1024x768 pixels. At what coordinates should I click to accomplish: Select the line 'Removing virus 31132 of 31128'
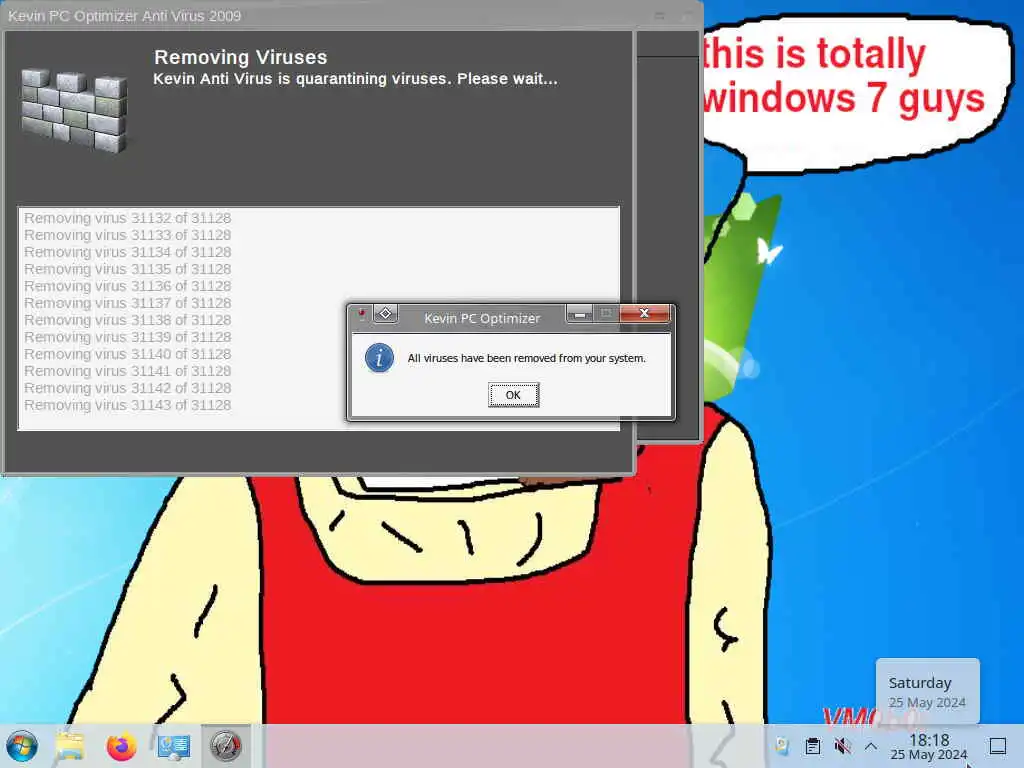pyautogui.click(x=127, y=218)
